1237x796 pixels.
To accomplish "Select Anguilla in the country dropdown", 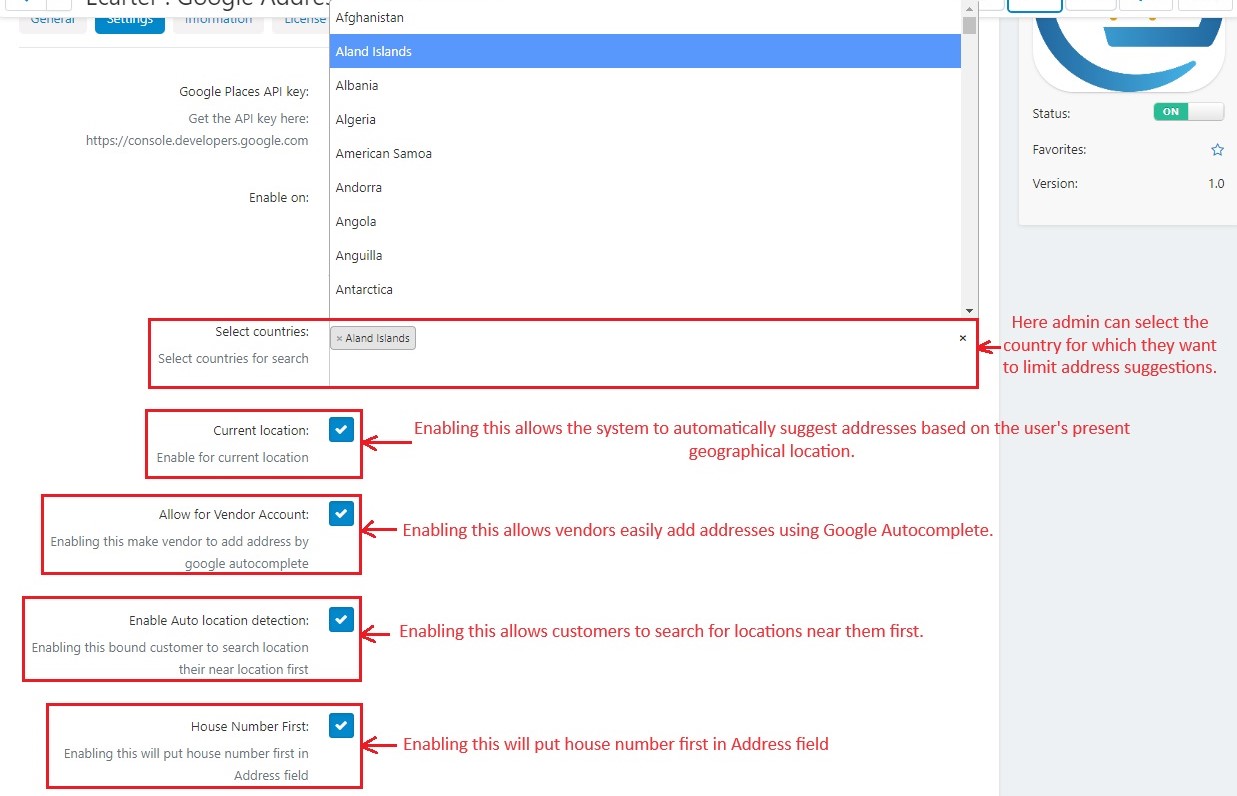I will click(x=645, y=255).
